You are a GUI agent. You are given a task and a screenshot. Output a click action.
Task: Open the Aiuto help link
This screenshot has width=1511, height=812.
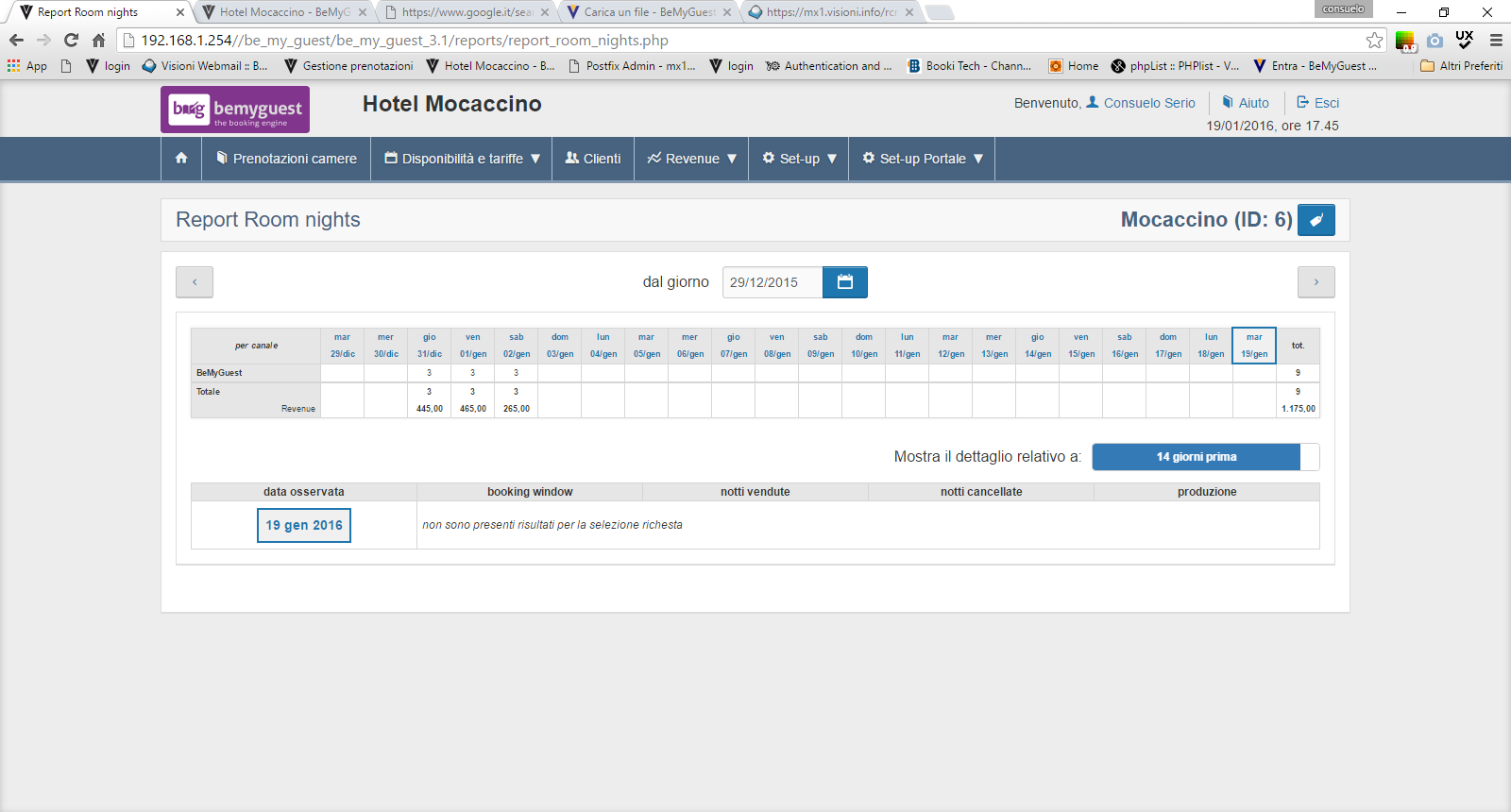[x=1246, y=103]
